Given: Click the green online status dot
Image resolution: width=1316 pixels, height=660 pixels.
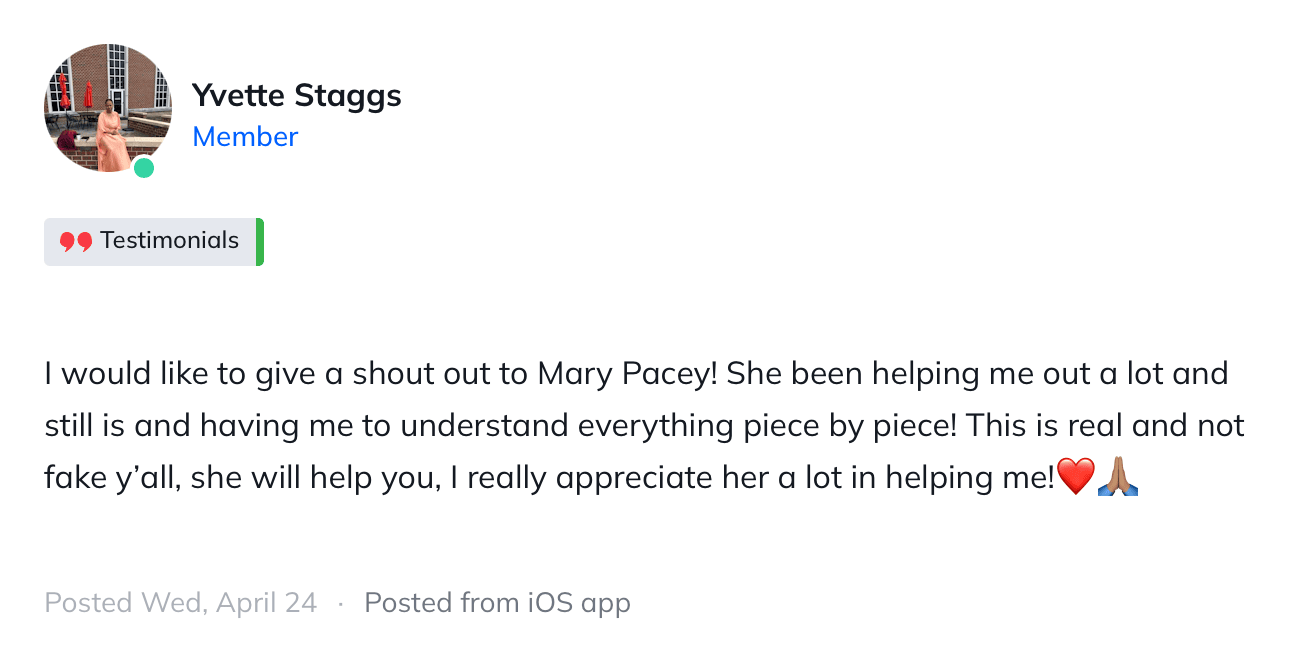Looking at the screenshot, I should coord(144,168).
